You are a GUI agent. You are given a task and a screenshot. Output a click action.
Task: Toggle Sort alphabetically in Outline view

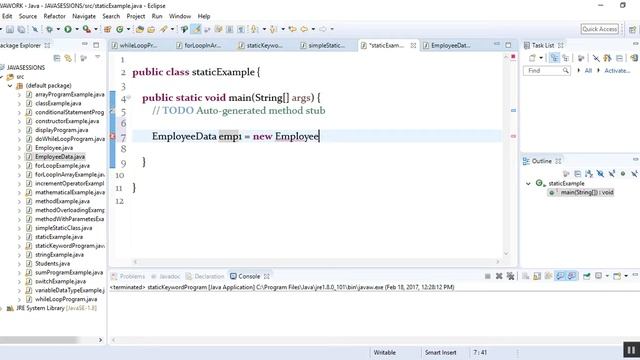(589, 174)
